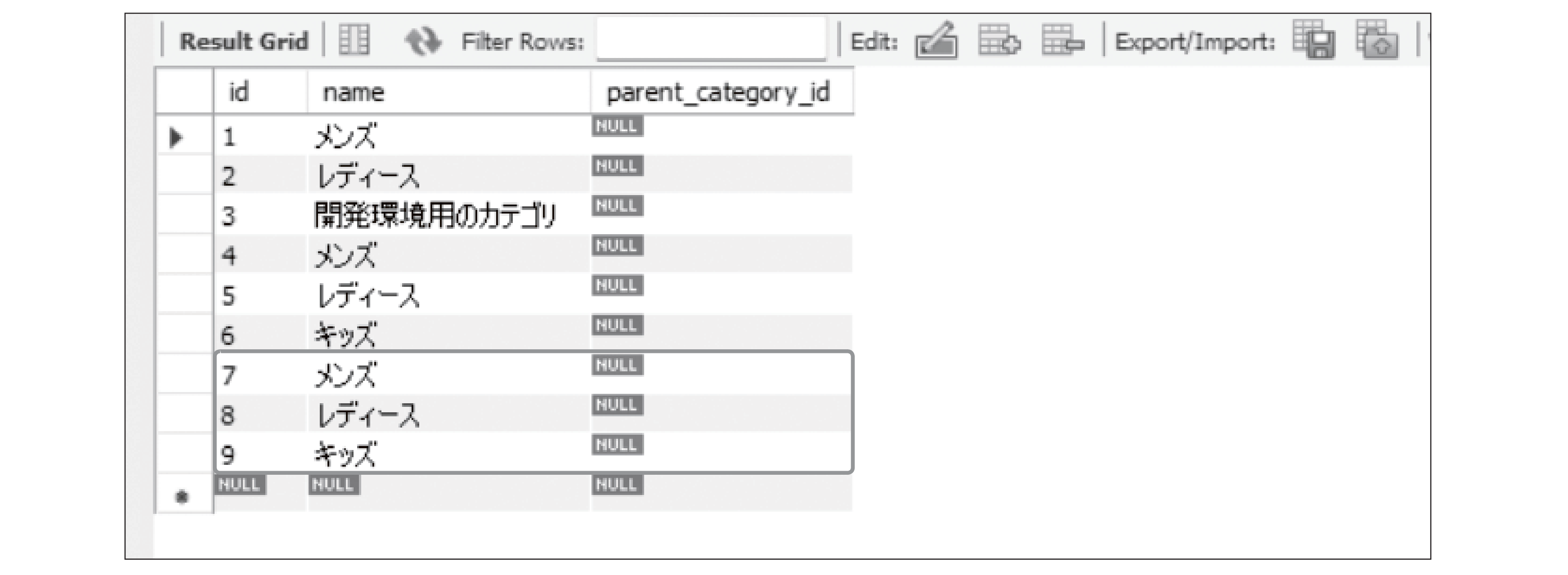Screen dimensions: 1568x575
Task: Click the Result Grid form editor icon
Action: (x=354, y=41)
